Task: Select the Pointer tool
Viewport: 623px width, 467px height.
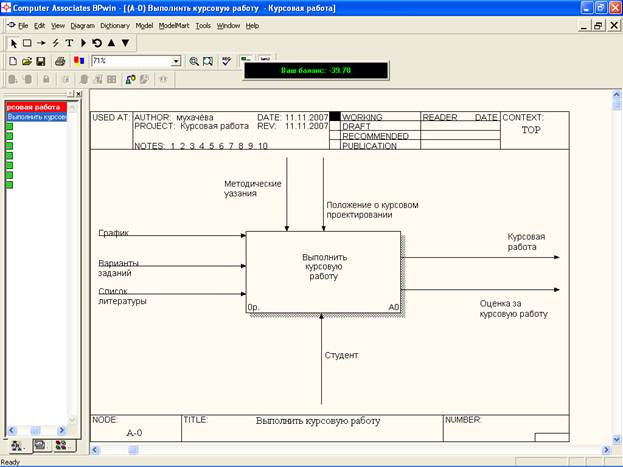Action: click(14, 43)
